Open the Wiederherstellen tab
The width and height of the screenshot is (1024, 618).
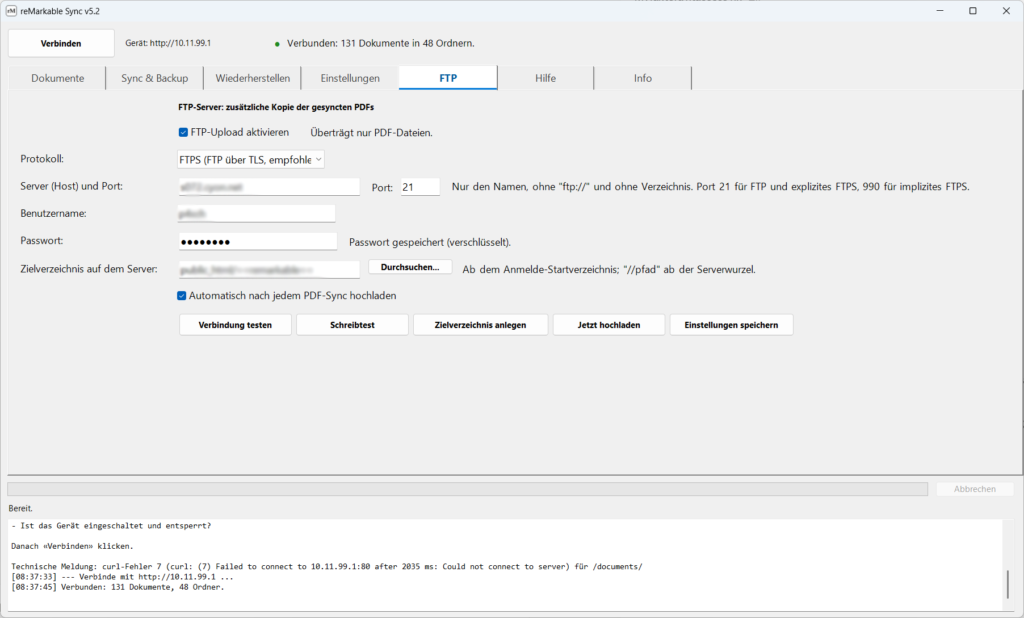(253, 78)
